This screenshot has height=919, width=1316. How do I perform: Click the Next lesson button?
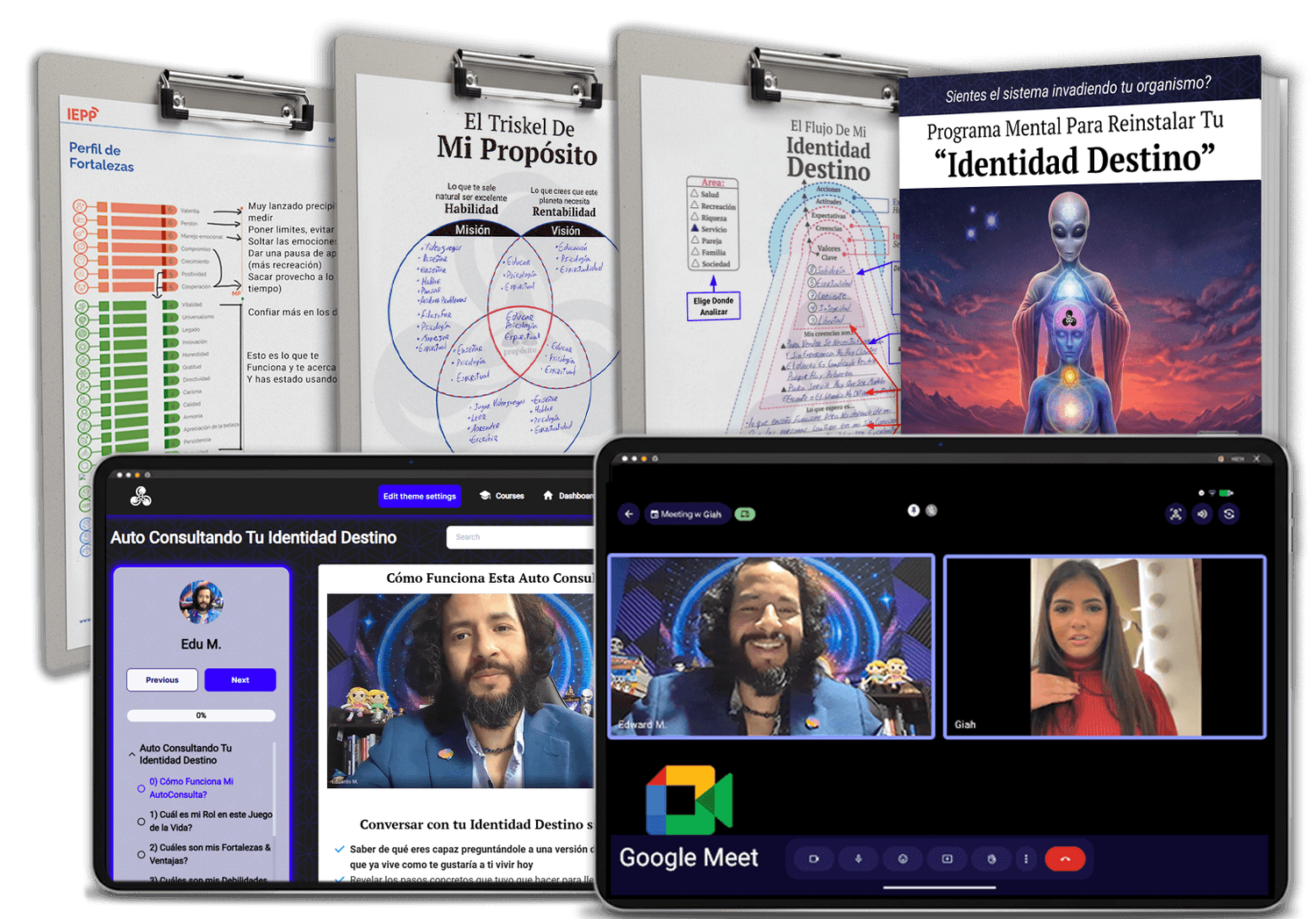click(x=240, y=680)
